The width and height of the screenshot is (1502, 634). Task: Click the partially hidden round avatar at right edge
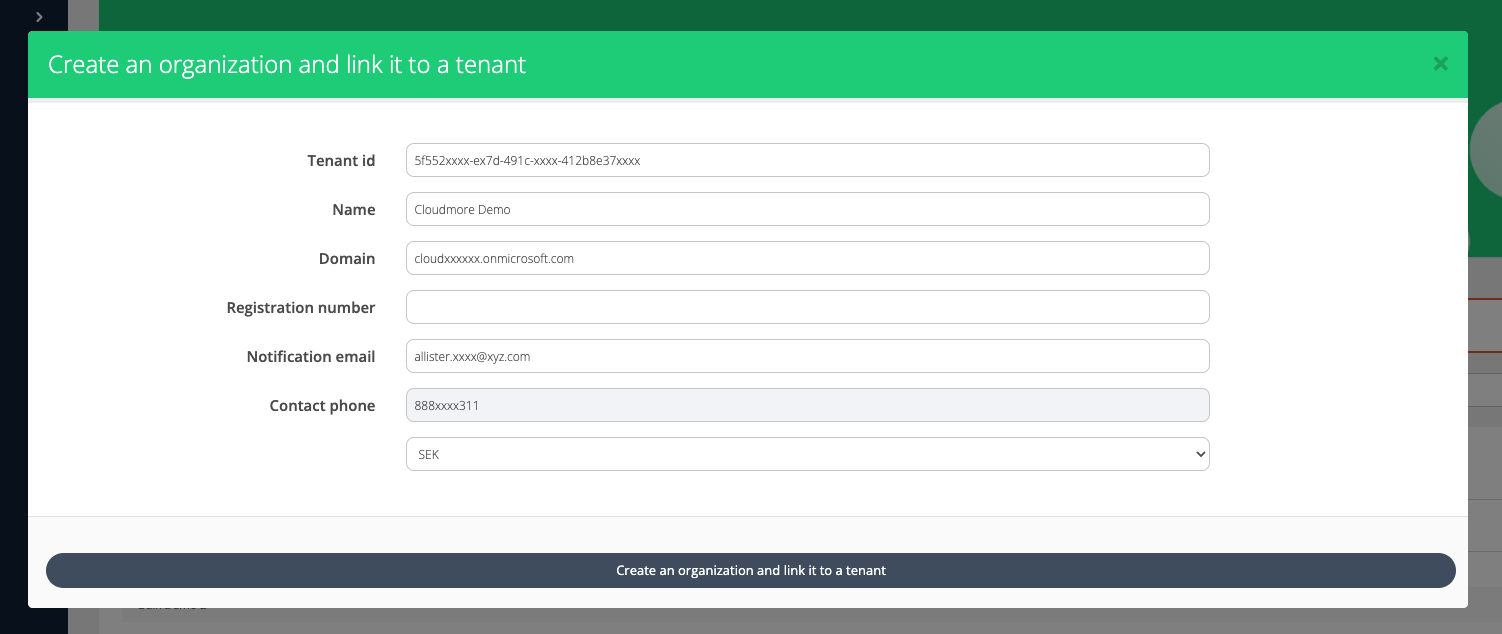point(1486,150)
